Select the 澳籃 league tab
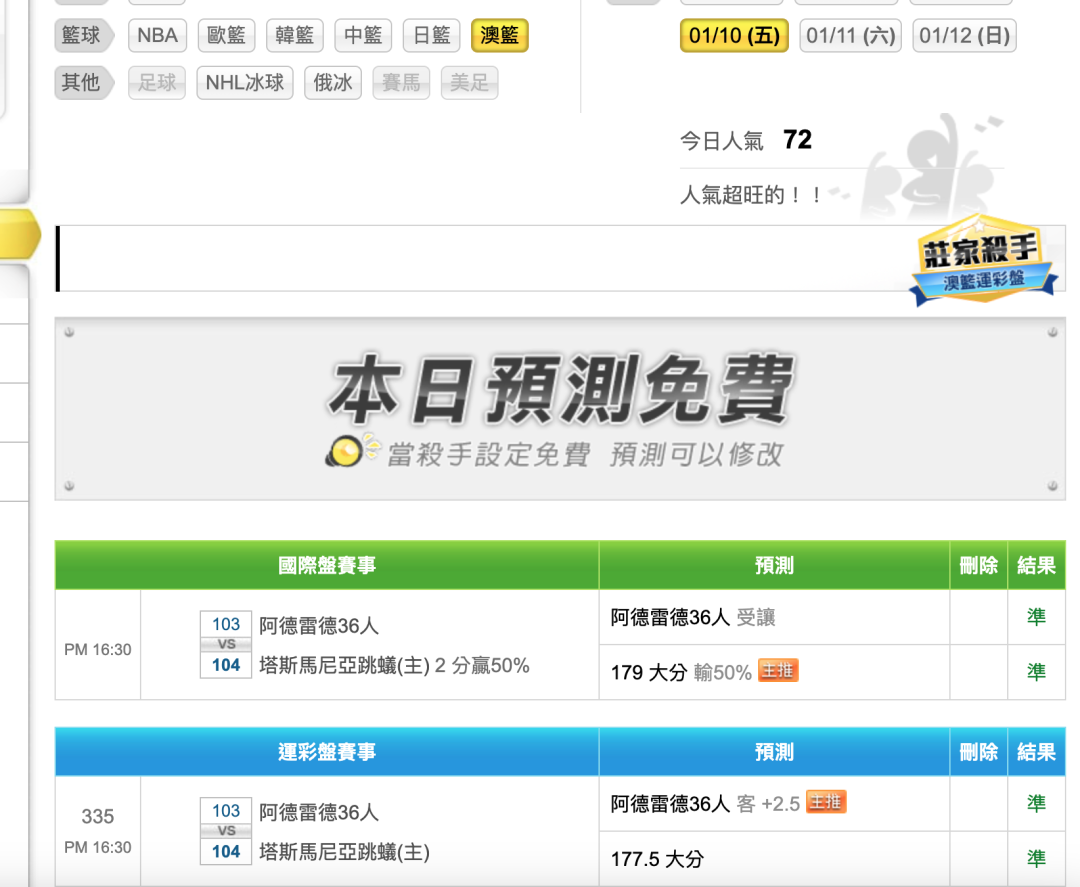The image size is (1080, 887). tap(499, 36)
